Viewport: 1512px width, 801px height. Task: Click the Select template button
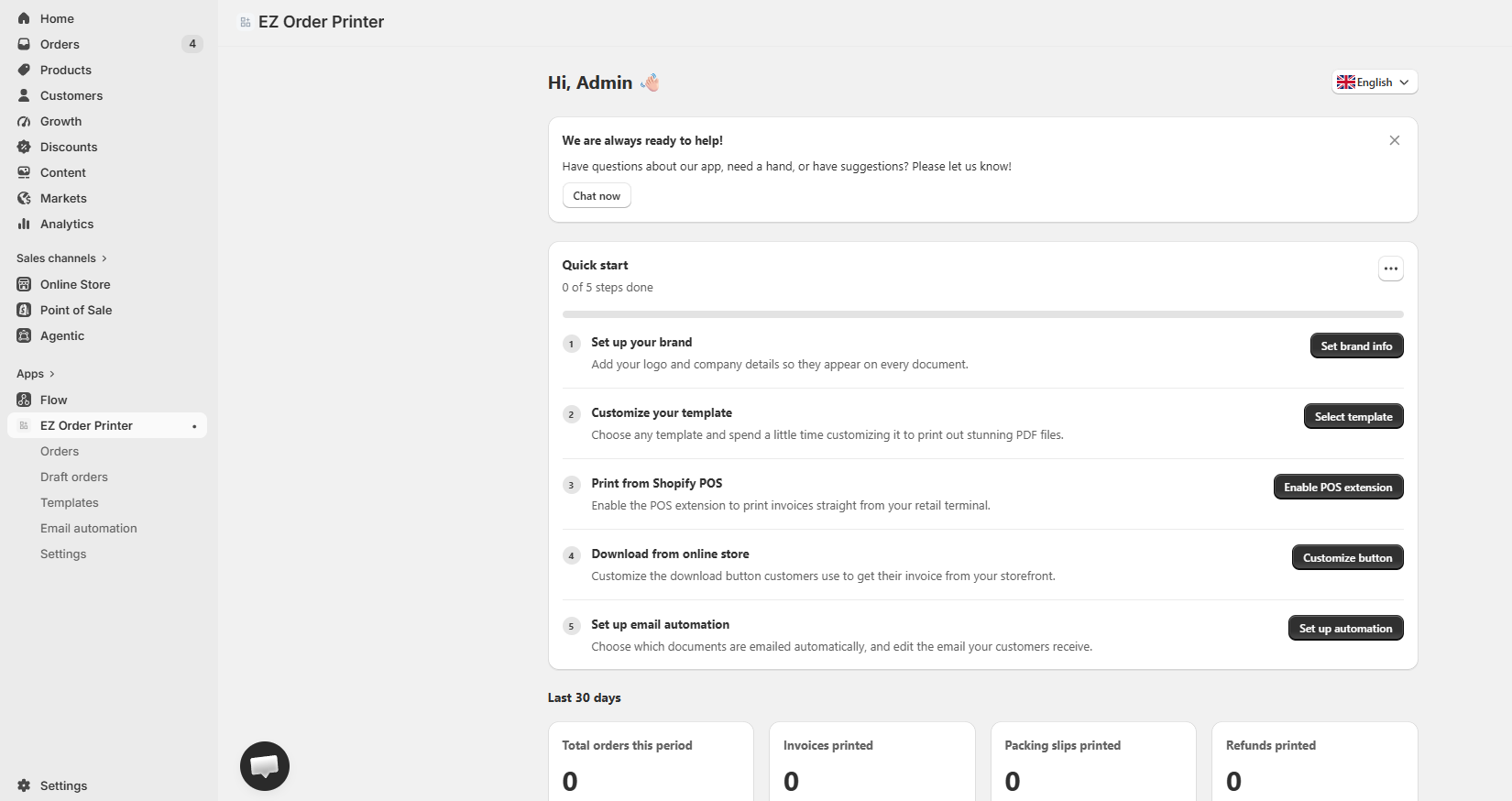(x=1353, y=416)
